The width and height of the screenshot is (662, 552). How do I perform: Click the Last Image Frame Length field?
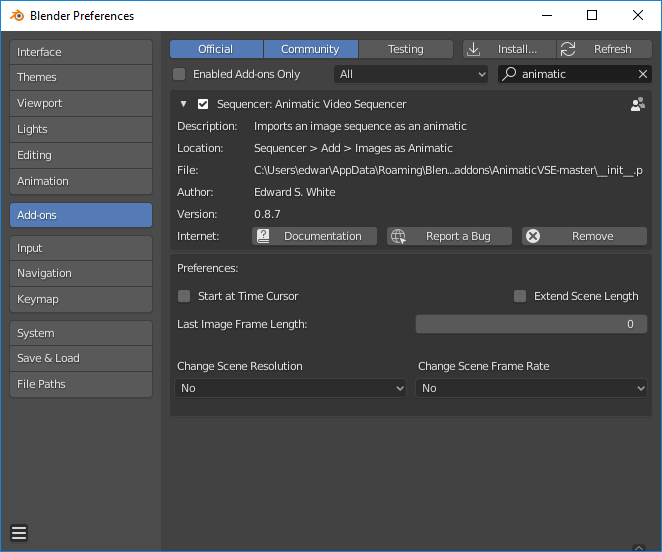[x=531, y=324]
